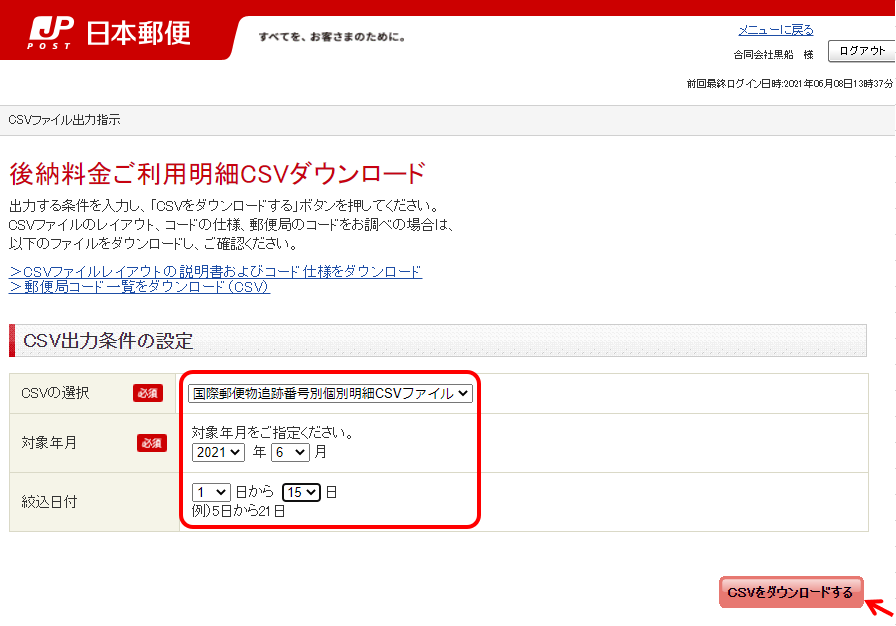Click the CSVファイル出力指示 breadcrumb text
The width and height of the screenshot is (896, 626).
click(64, 120)
